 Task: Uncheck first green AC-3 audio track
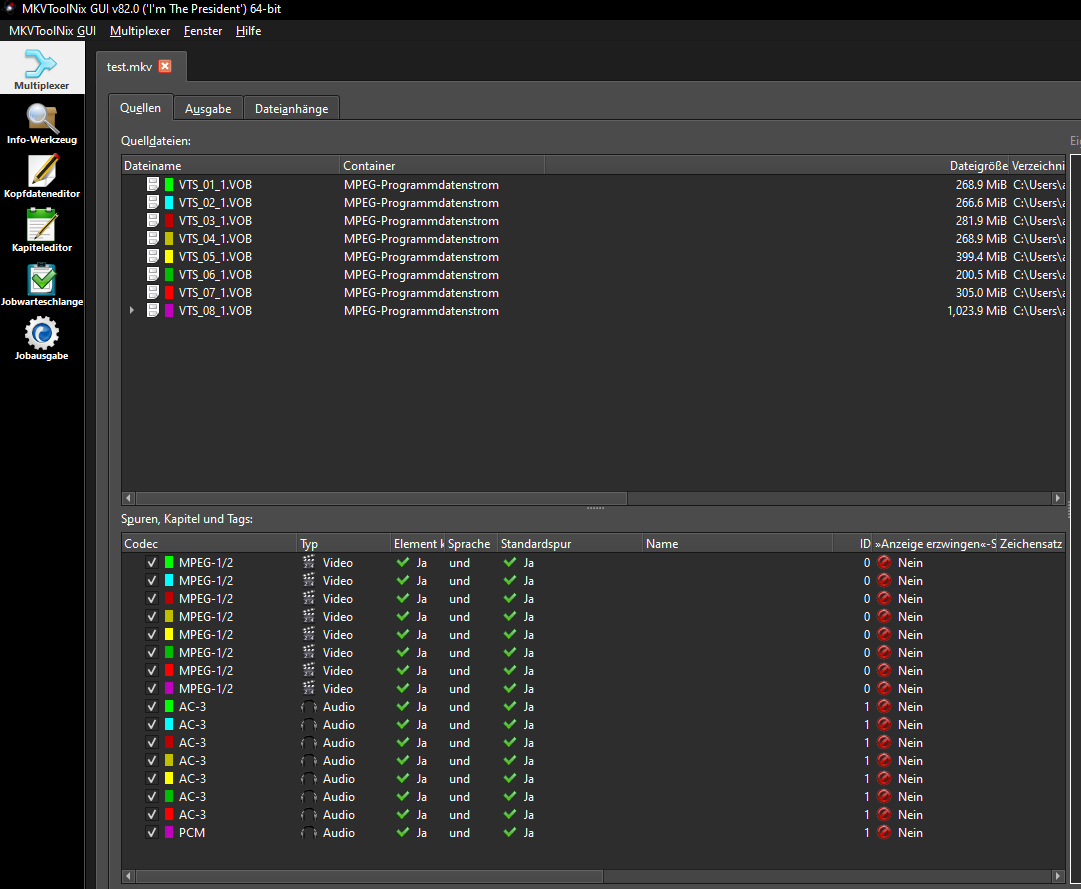tap(152, 706)
